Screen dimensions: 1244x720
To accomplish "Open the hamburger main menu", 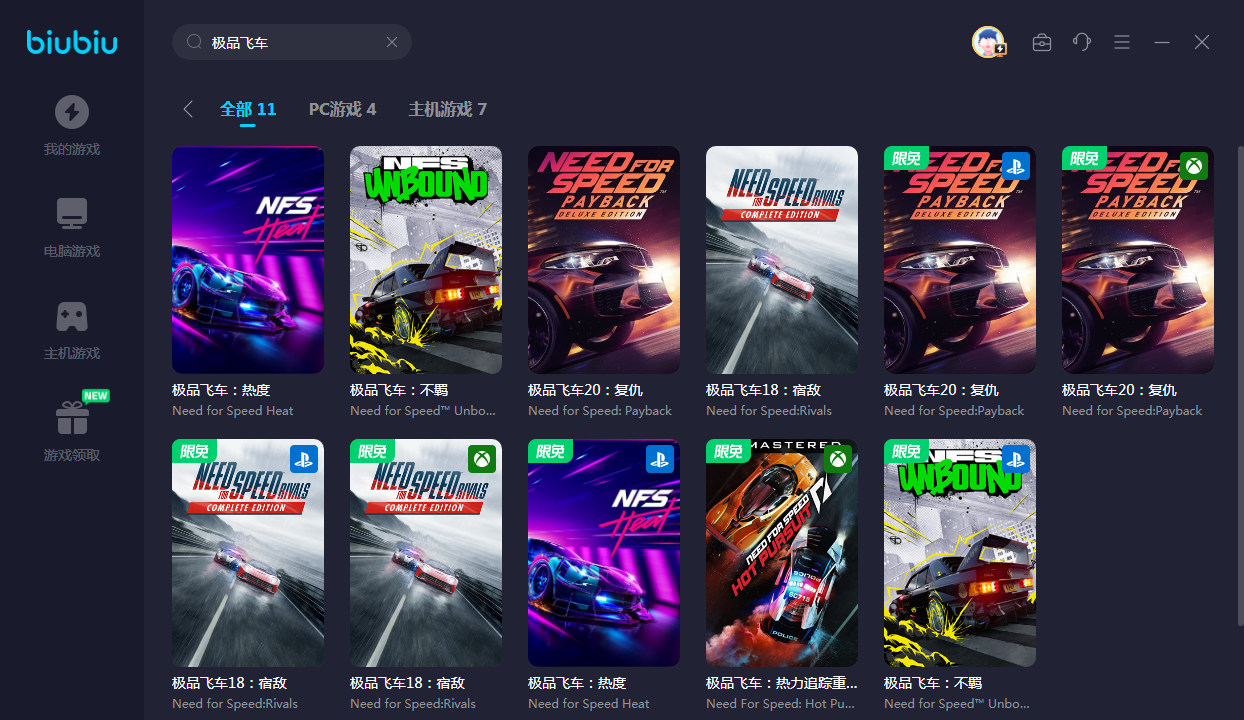I will pos(1122,42).
